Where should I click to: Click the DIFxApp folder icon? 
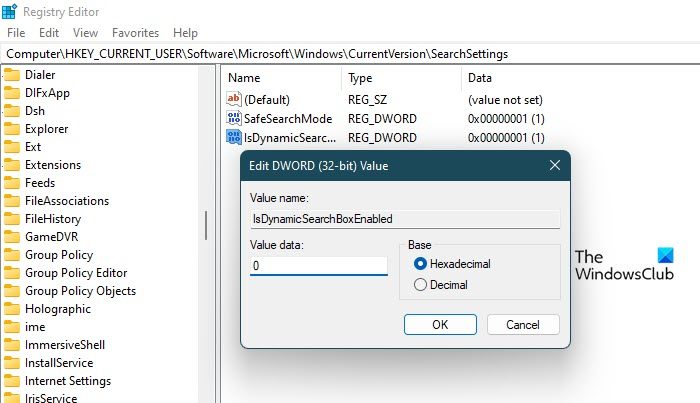12,93
